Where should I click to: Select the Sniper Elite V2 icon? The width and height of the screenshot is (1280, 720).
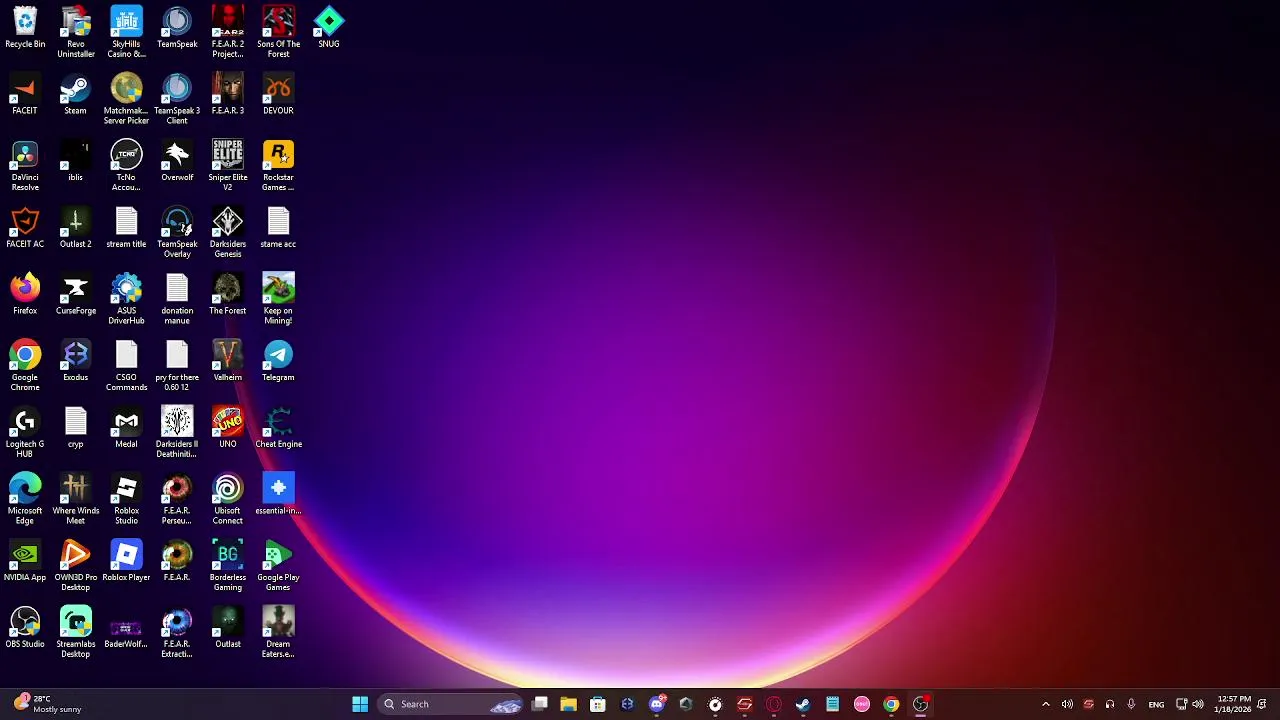pyautogui.click(x=228, y=166)
